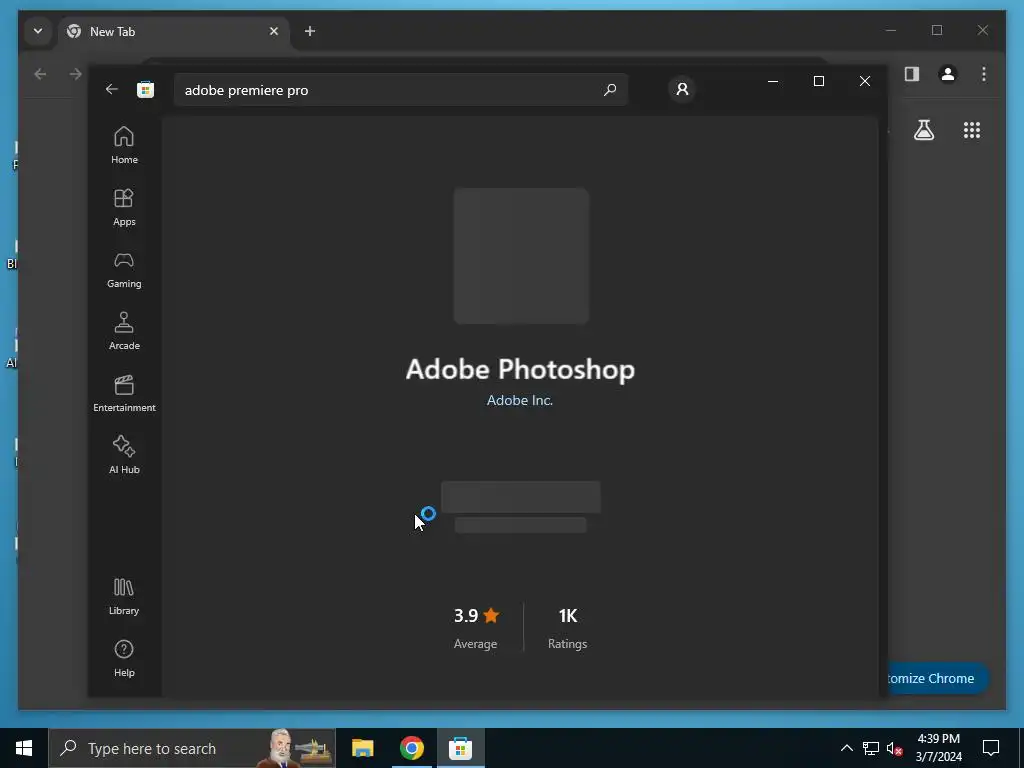
Task: Open the Adobe Inc. publisher link
Action: point(520,400)
